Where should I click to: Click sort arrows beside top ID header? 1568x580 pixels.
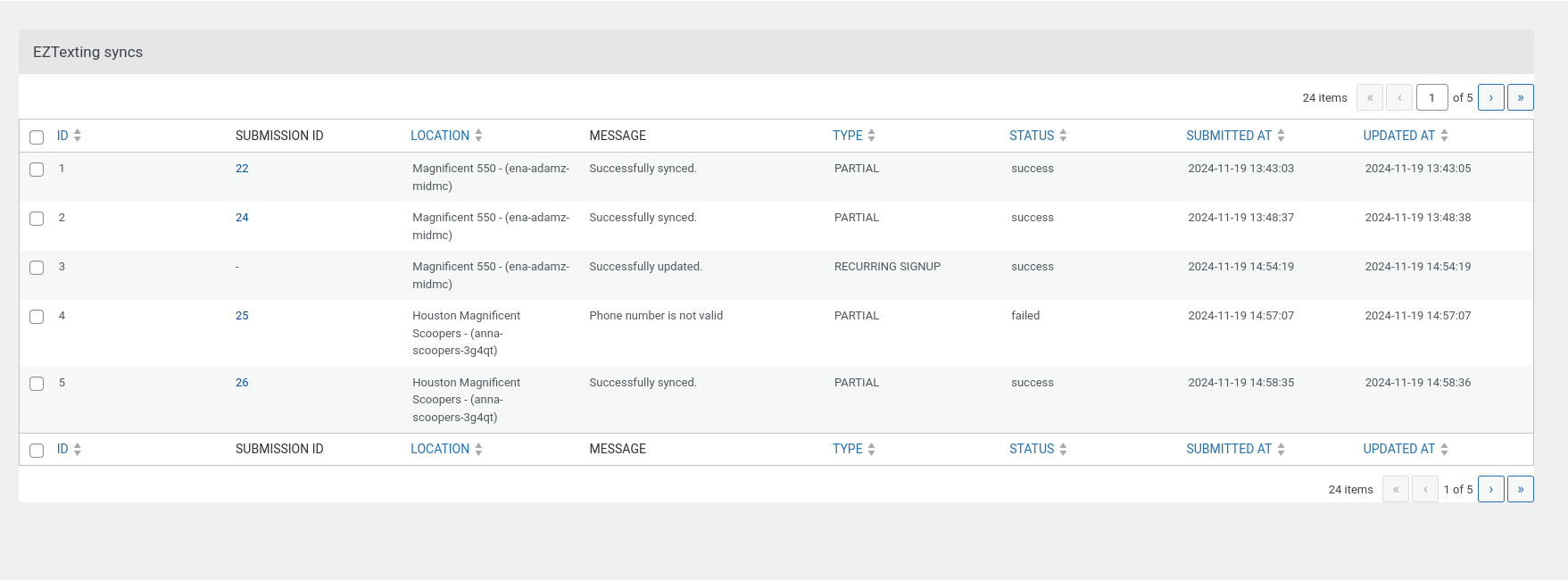coord(78,136)
